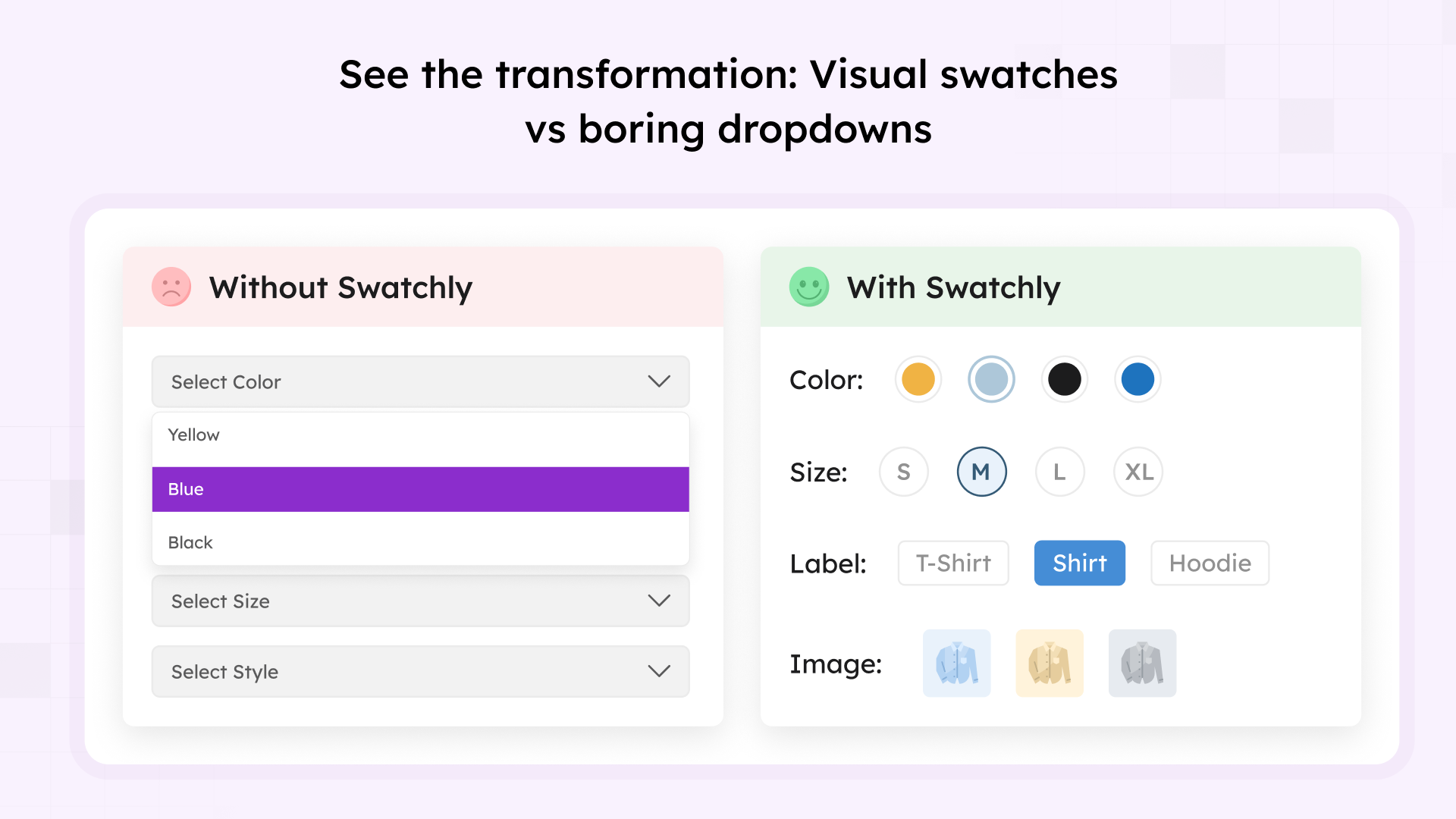Click the T-Shirt label button
Image resolution: width=1456 pixels, height=819 pixels.
point(952,563)
